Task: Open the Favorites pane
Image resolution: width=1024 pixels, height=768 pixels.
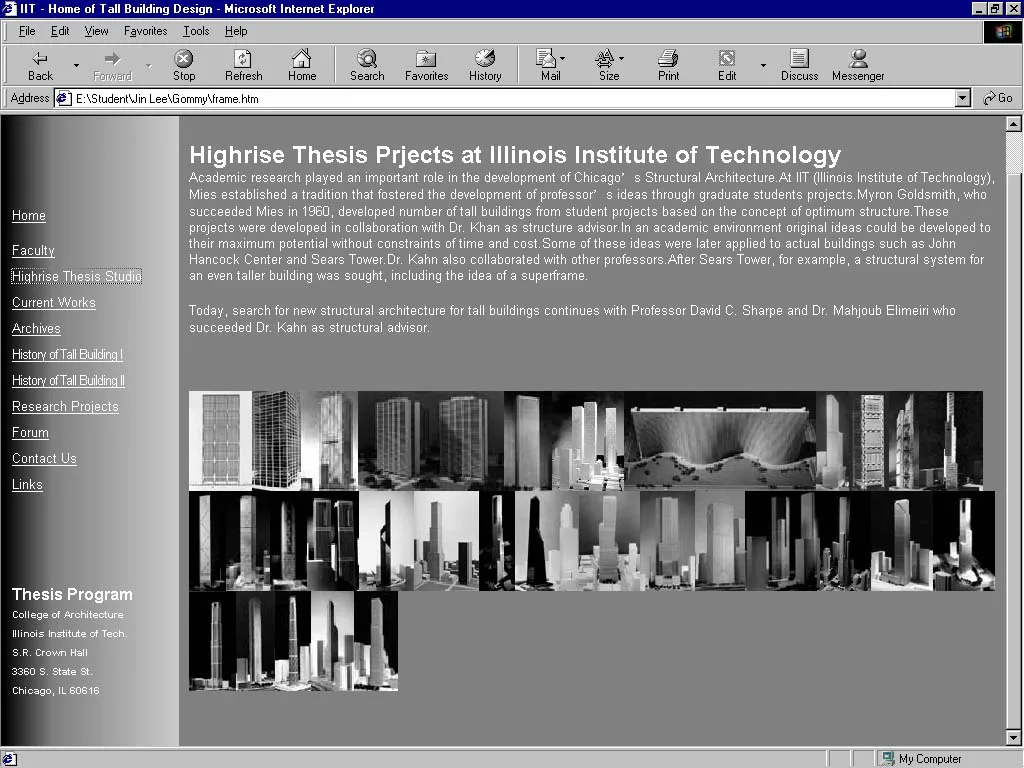Action: point(426,65)
